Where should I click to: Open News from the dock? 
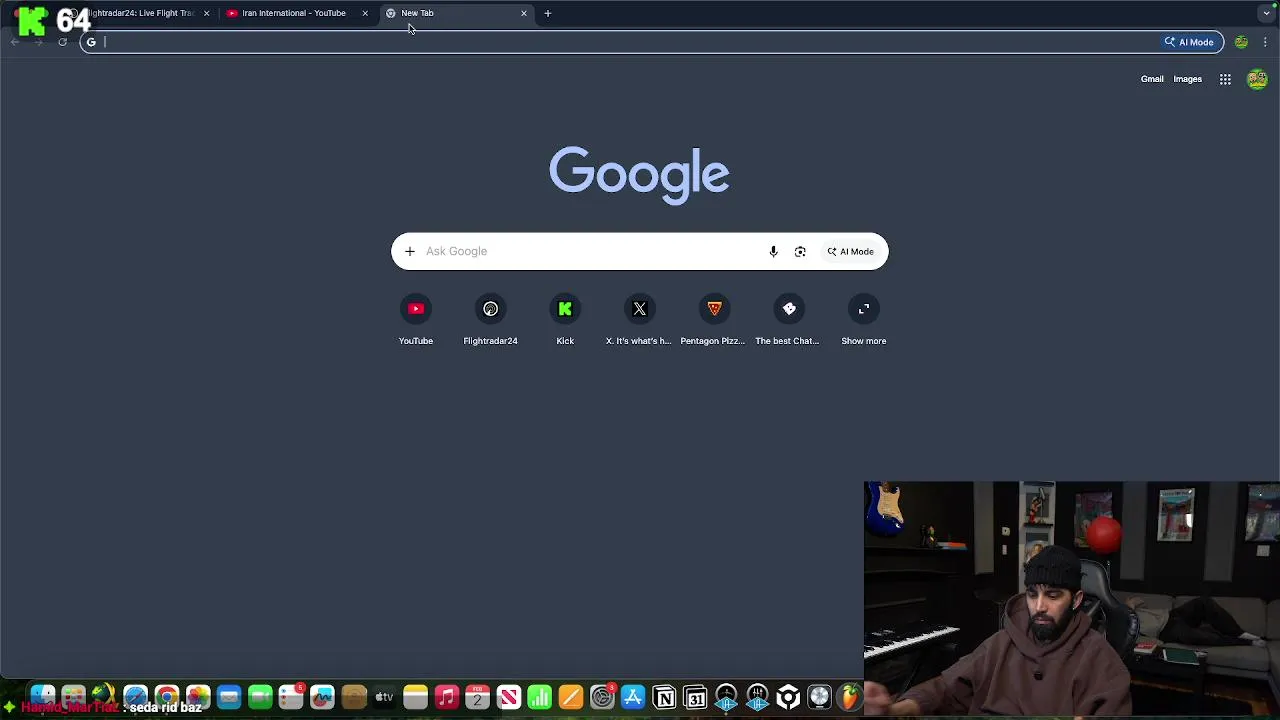(508, 696)
